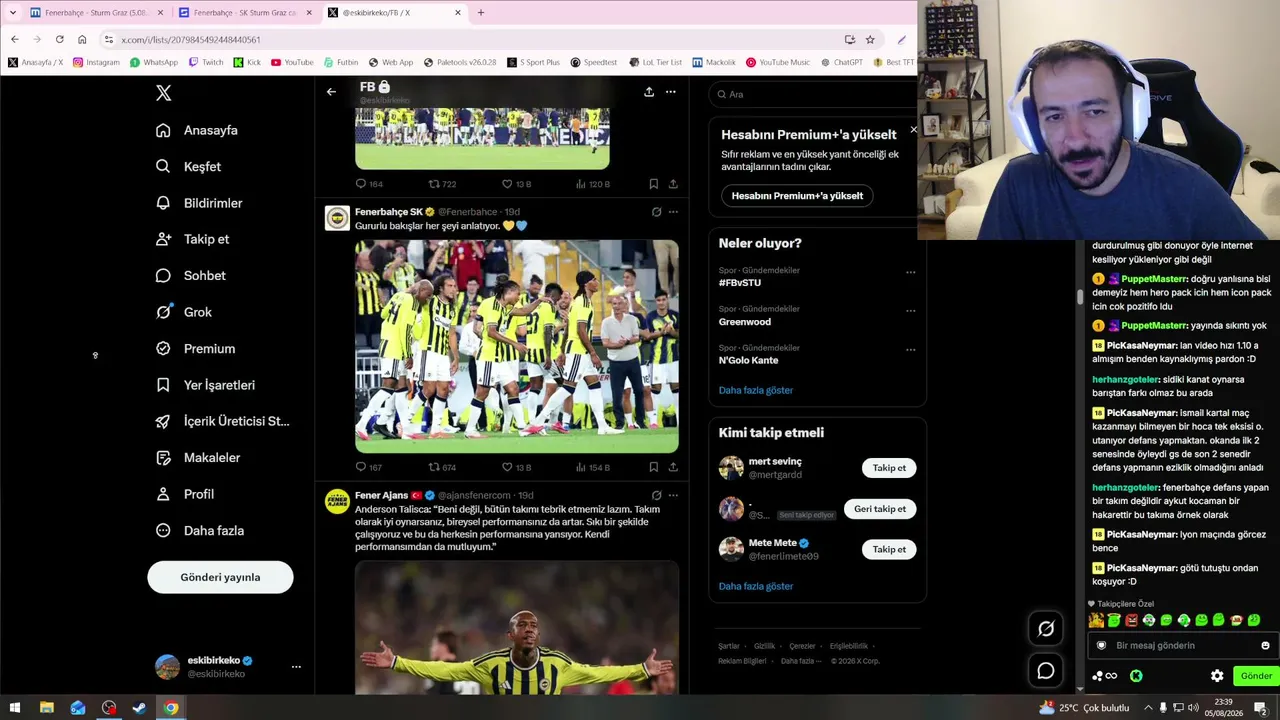Open the floating chat bubble button
Image resolution: width=1280 pixels, height=720 pixels.
pyautogui.click(x=1046, y=671)
